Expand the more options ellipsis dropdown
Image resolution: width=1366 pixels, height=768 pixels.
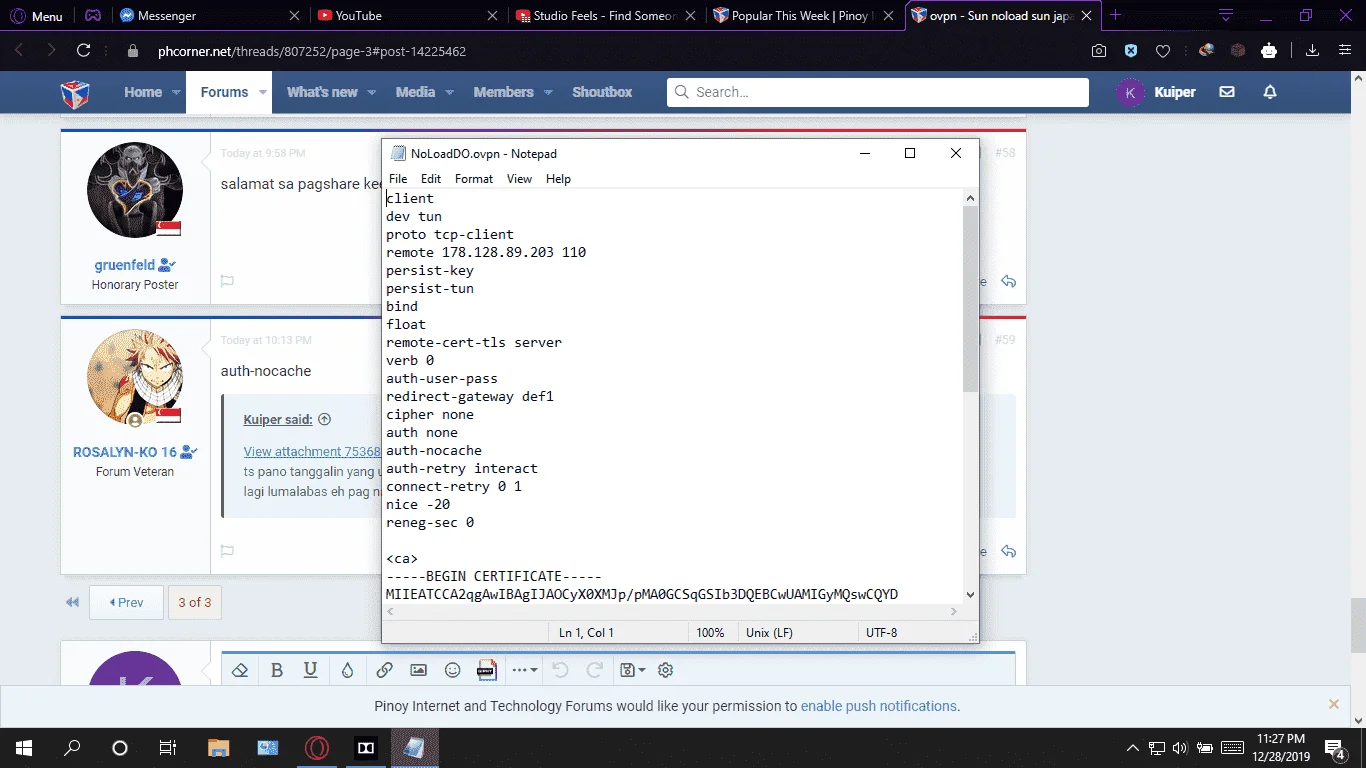(525, 670)
